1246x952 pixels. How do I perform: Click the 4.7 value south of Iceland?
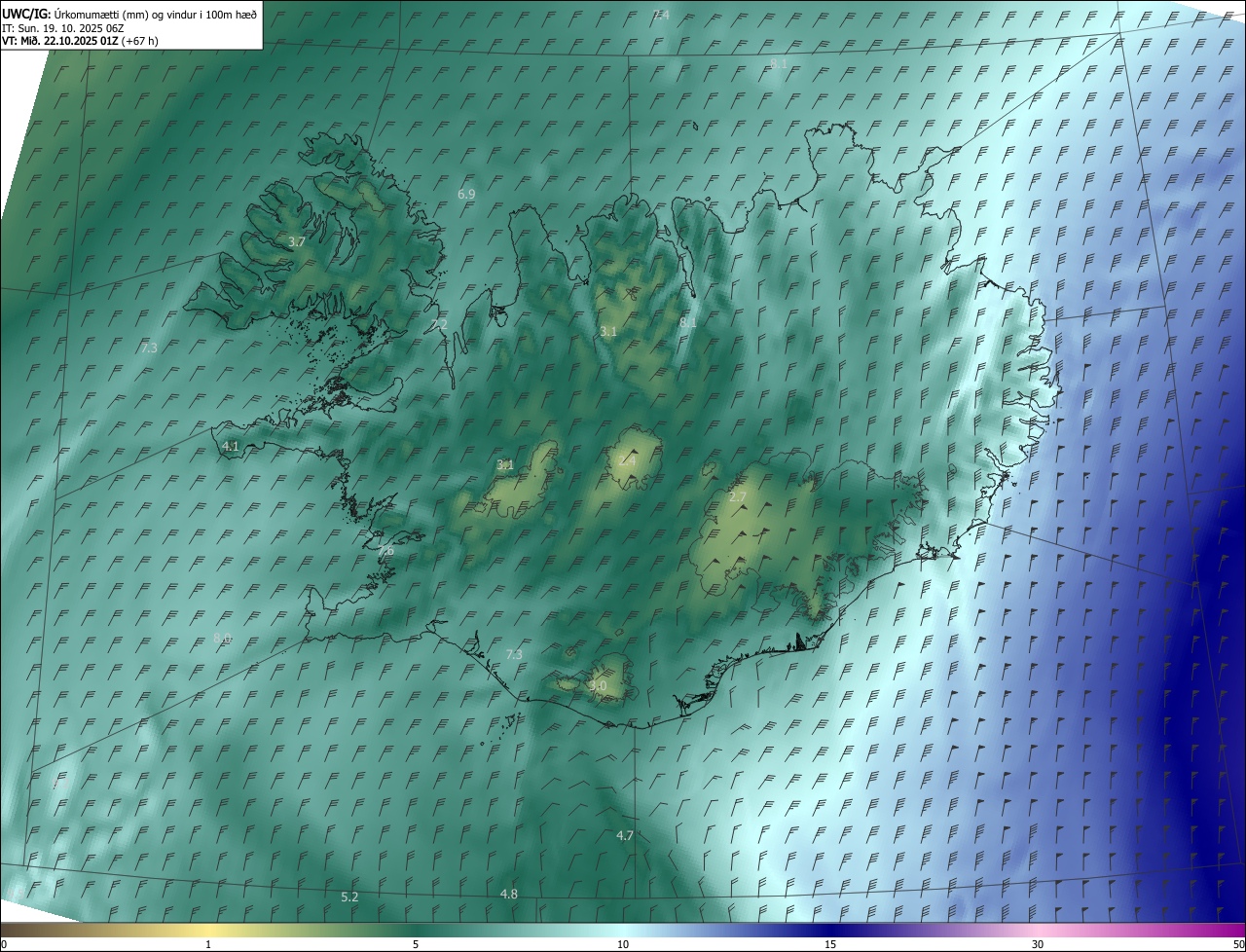coord(625,835)
